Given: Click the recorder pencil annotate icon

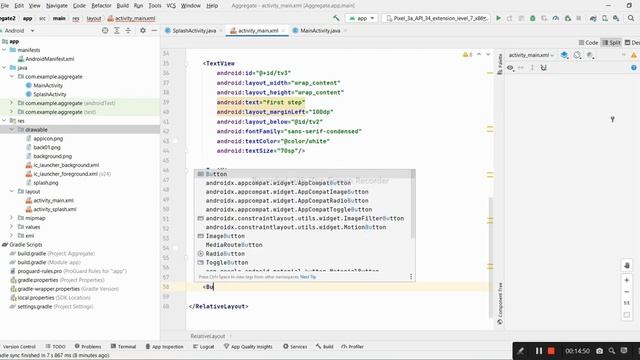Looking at the screenshot, I should [521, 351].
